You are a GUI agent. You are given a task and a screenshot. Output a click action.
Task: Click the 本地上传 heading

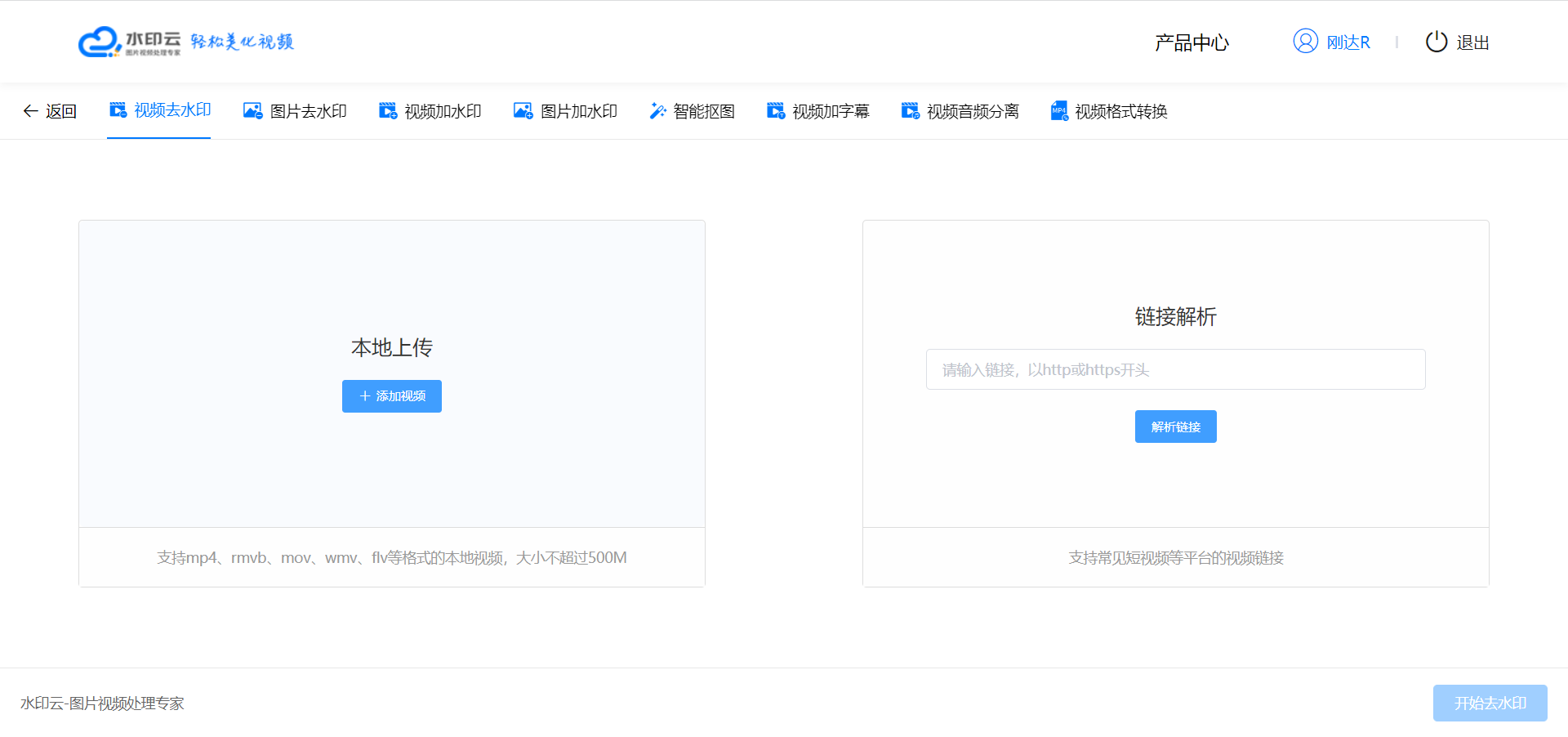pos(392,347)
